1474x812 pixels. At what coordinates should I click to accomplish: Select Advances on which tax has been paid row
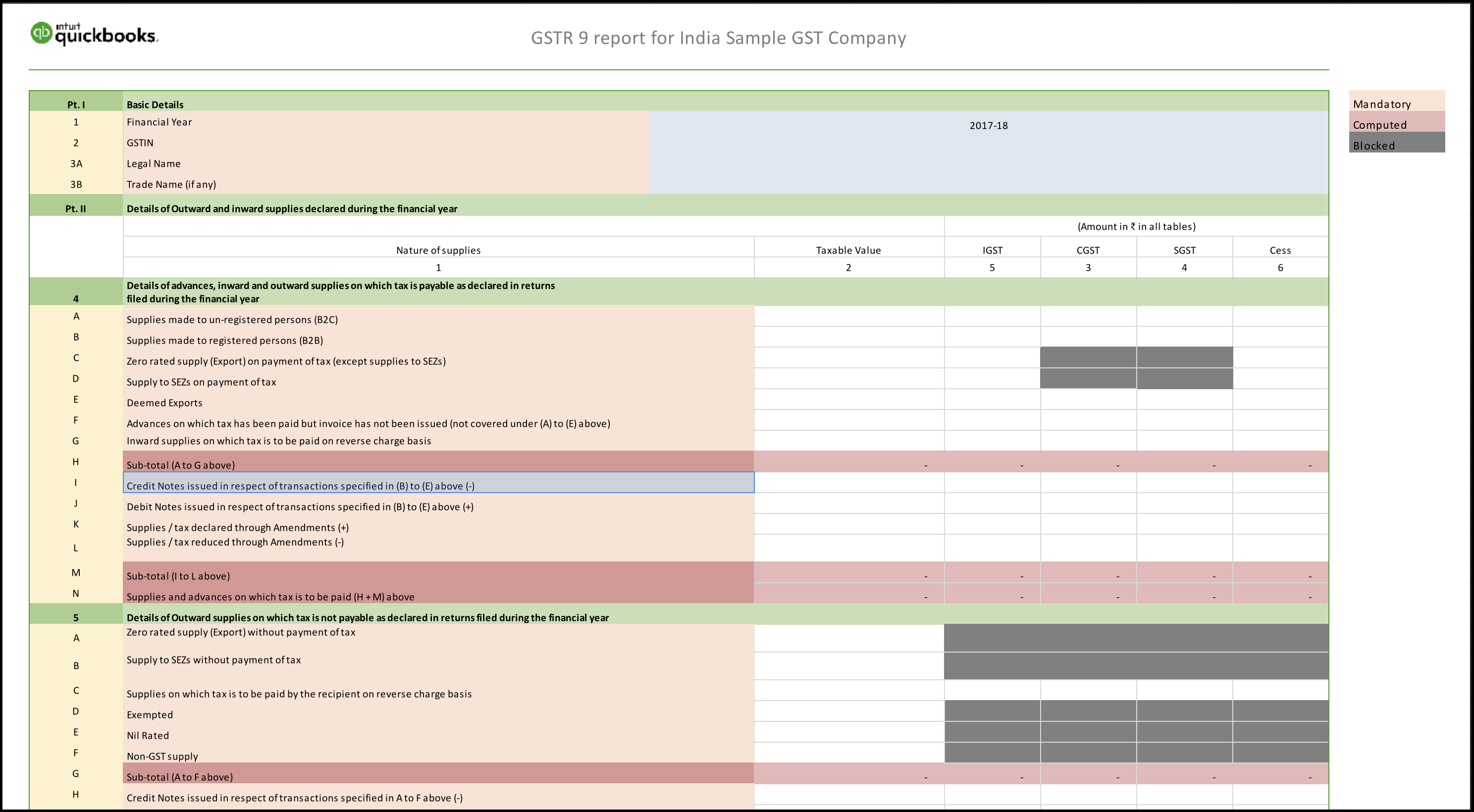(438, 420)
